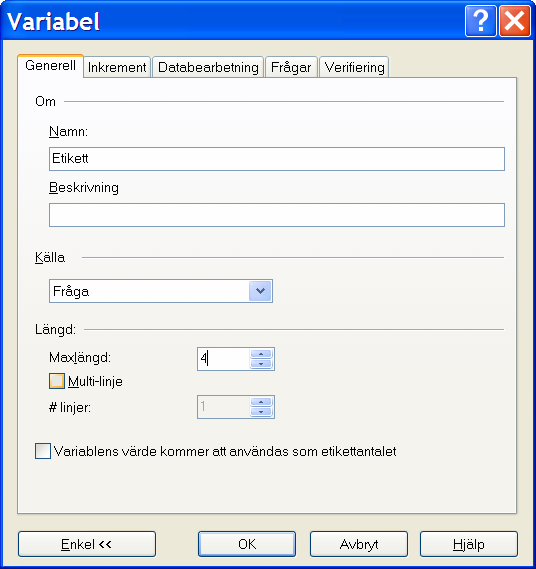Collapse the dialog with the Enkel << button
The width and height of the screenshot is (536, 569).
(87, 544)
